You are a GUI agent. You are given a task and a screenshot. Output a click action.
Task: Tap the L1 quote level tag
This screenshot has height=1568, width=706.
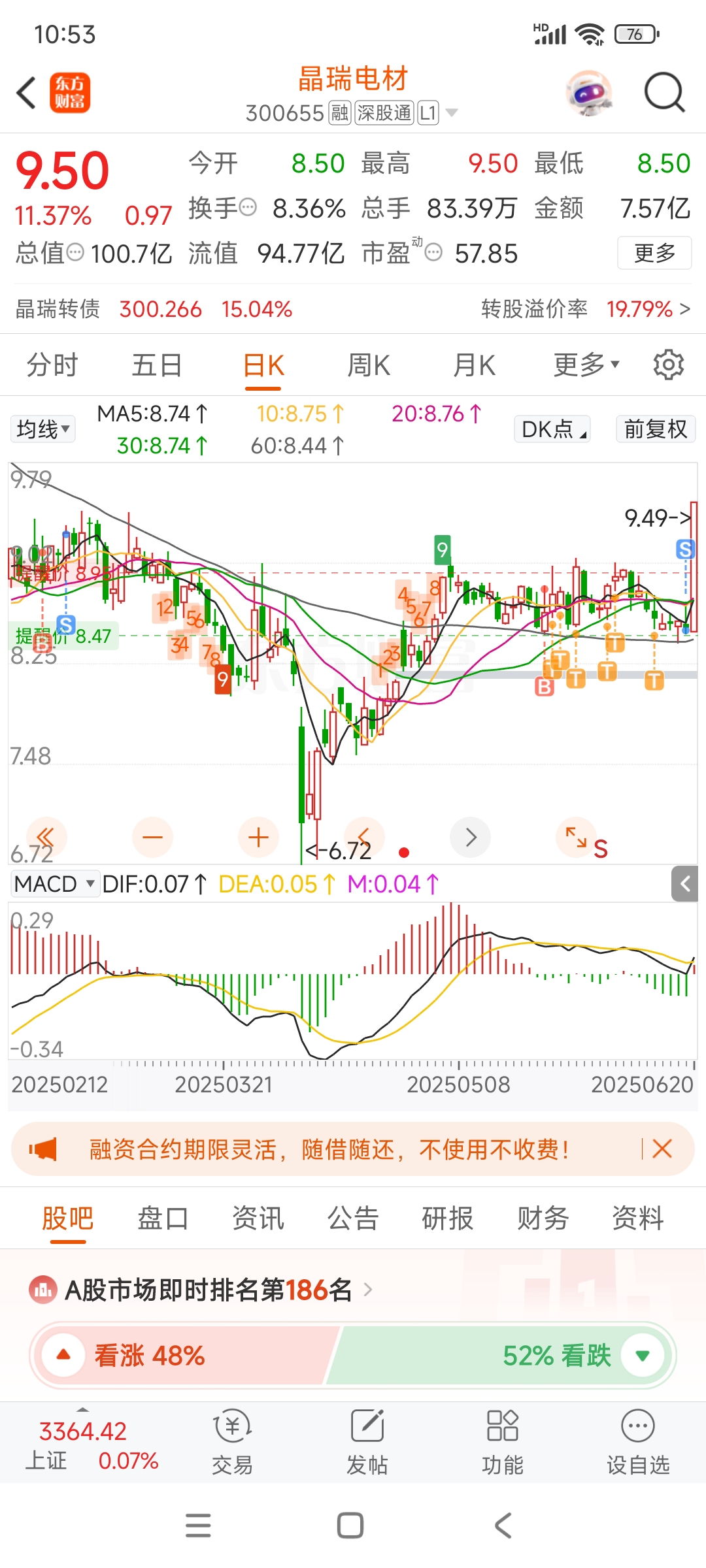(x=428, y=113)
